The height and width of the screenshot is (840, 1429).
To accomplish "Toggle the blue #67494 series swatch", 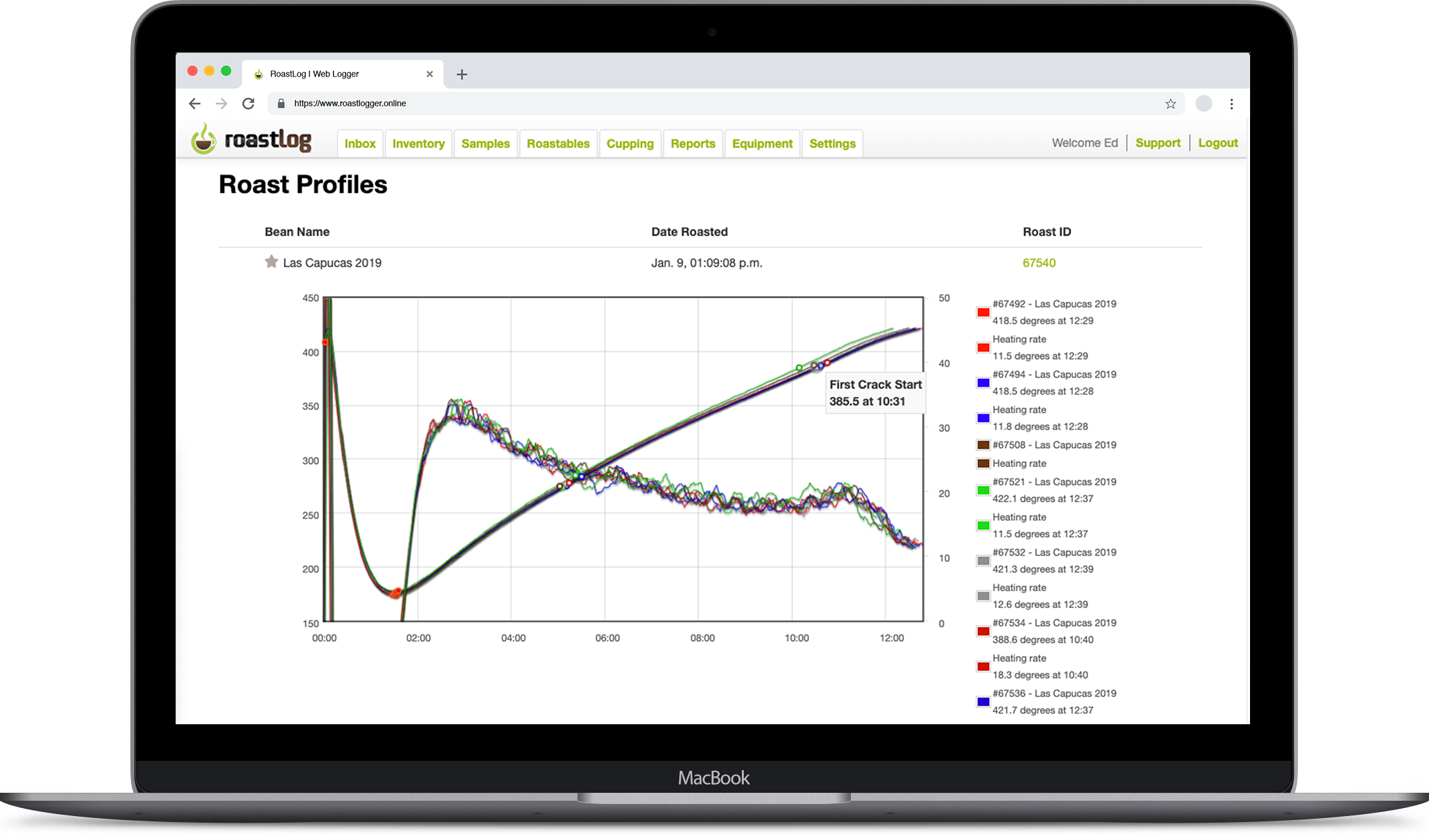I will pyautogui.click(x=983, y=382).
